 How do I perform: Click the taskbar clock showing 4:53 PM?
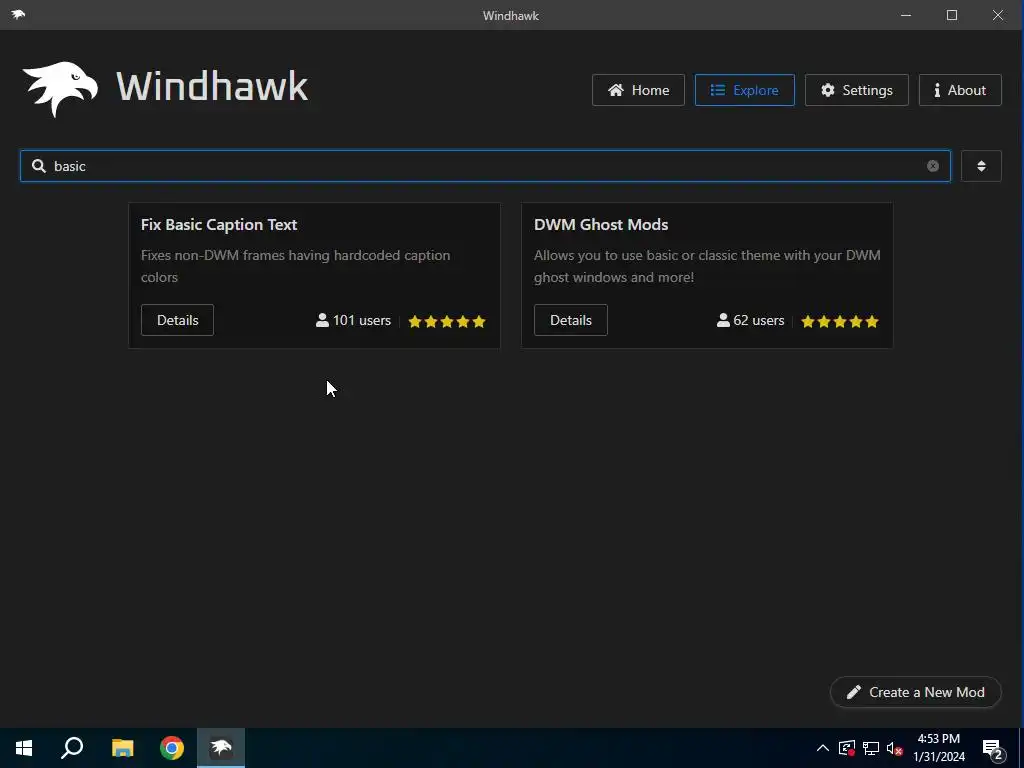[x=938, y=748]
